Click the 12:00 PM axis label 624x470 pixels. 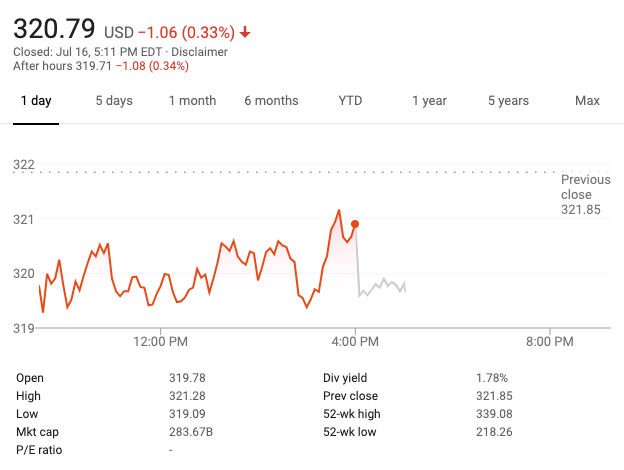tap(160, 341)
